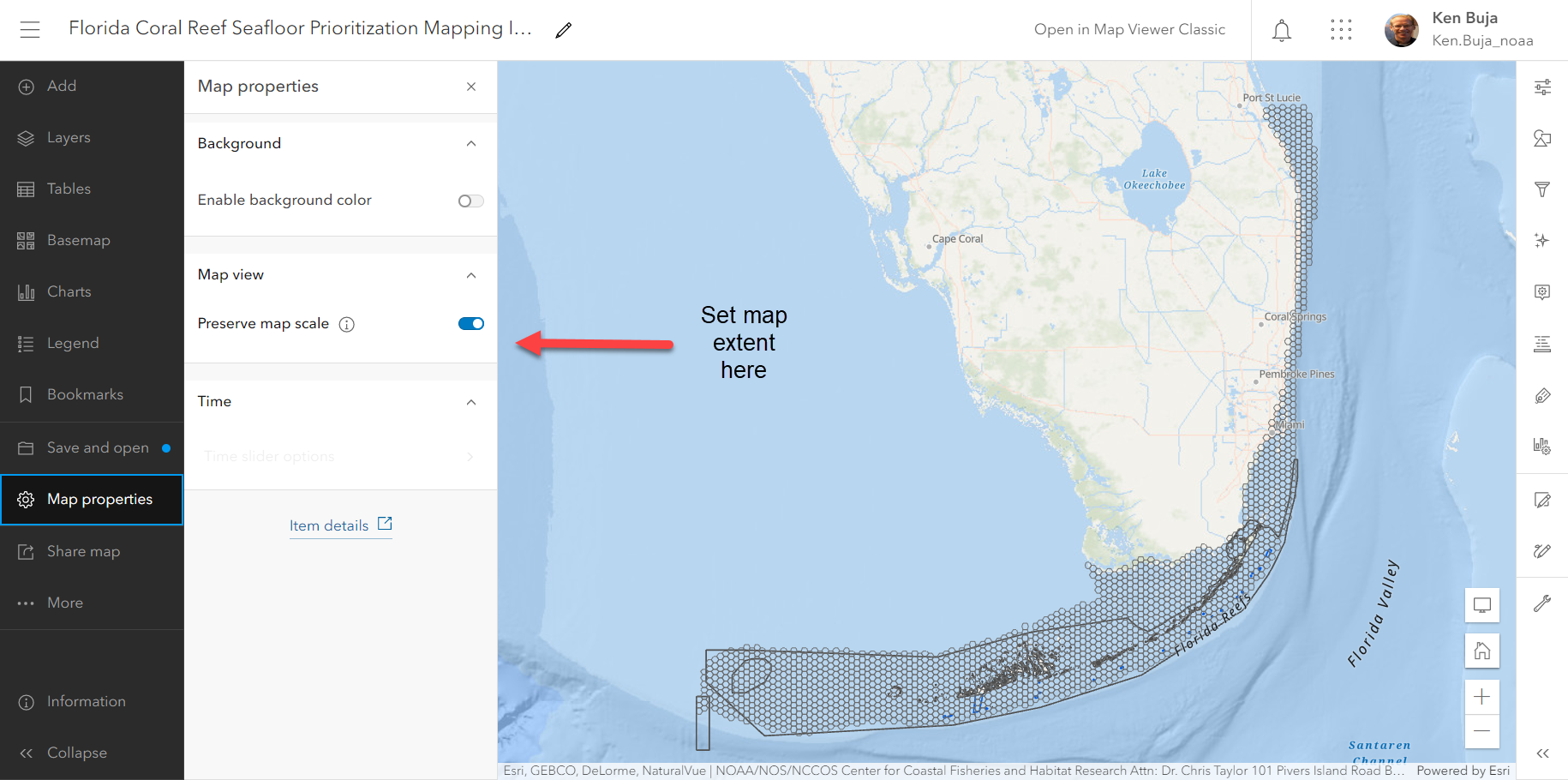
Task: Click the home default extent button
Action: point(1481,651)
